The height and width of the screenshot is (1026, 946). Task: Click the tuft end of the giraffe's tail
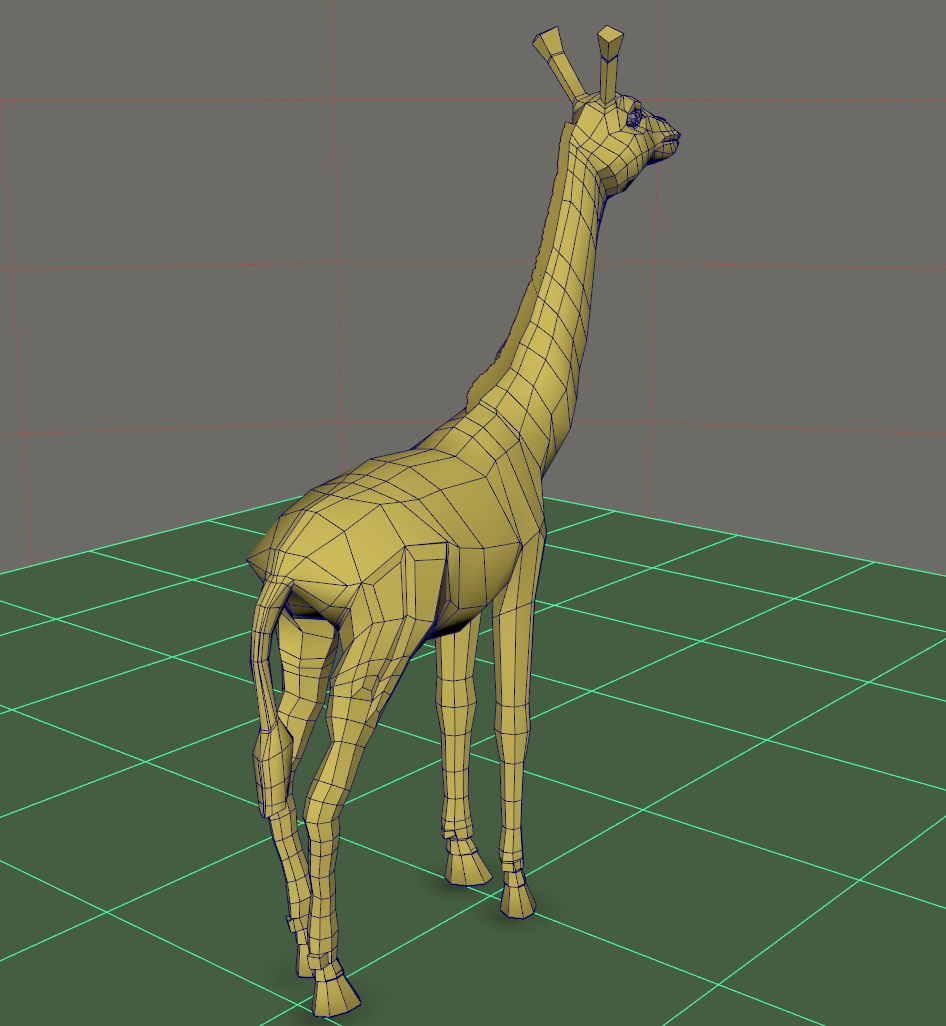pos(268,770)
